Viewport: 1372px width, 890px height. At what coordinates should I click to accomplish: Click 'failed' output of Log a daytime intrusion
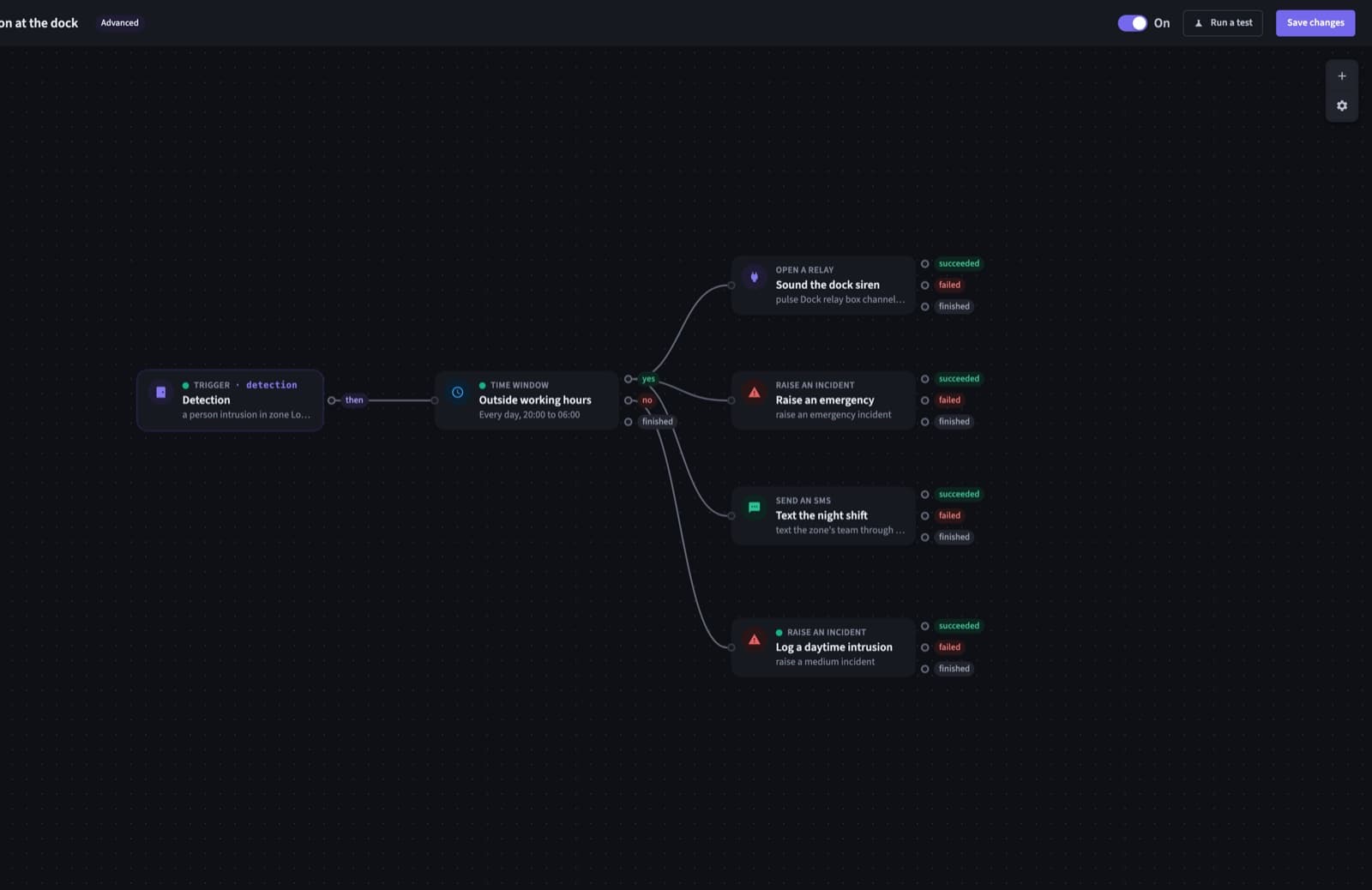point(925,647)
